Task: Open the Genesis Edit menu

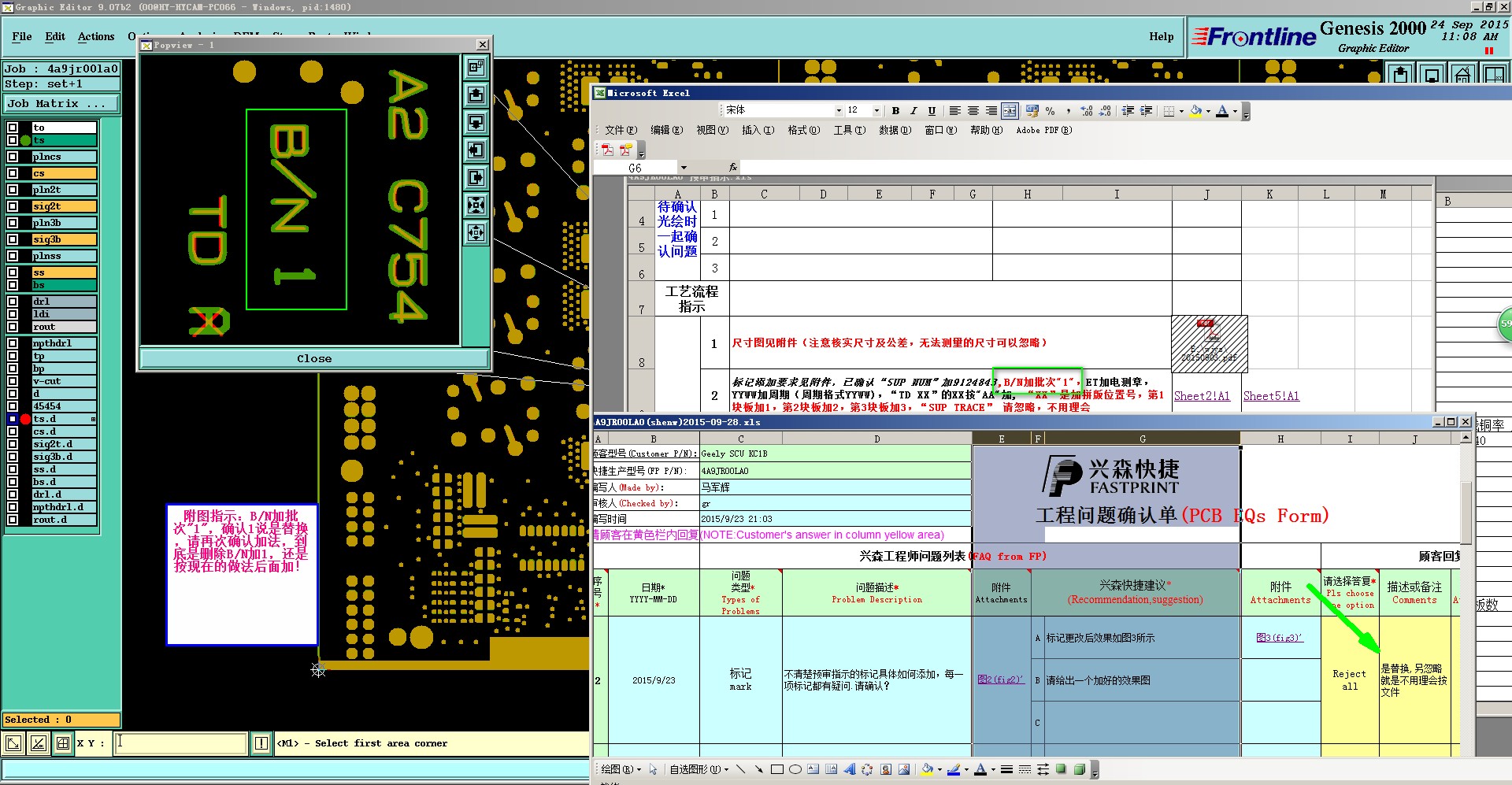Action: click(x=55, y=36)
